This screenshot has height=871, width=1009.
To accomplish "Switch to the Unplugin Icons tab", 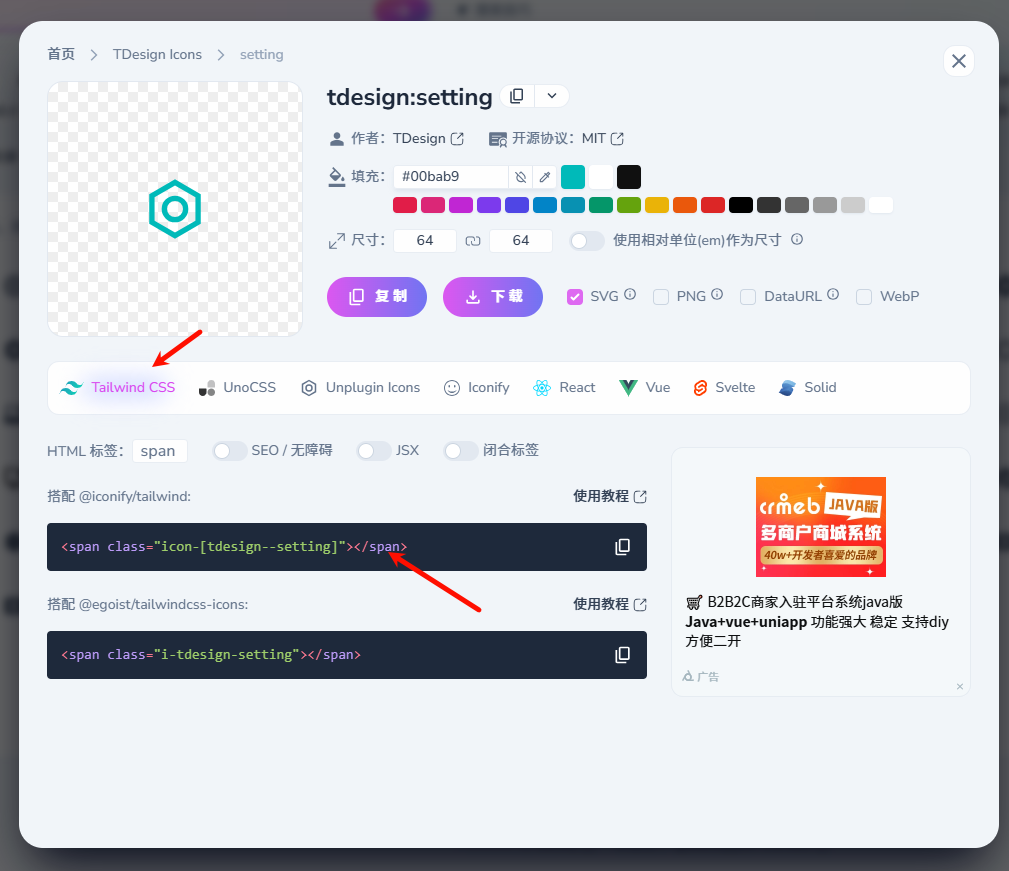I will 360,387.
